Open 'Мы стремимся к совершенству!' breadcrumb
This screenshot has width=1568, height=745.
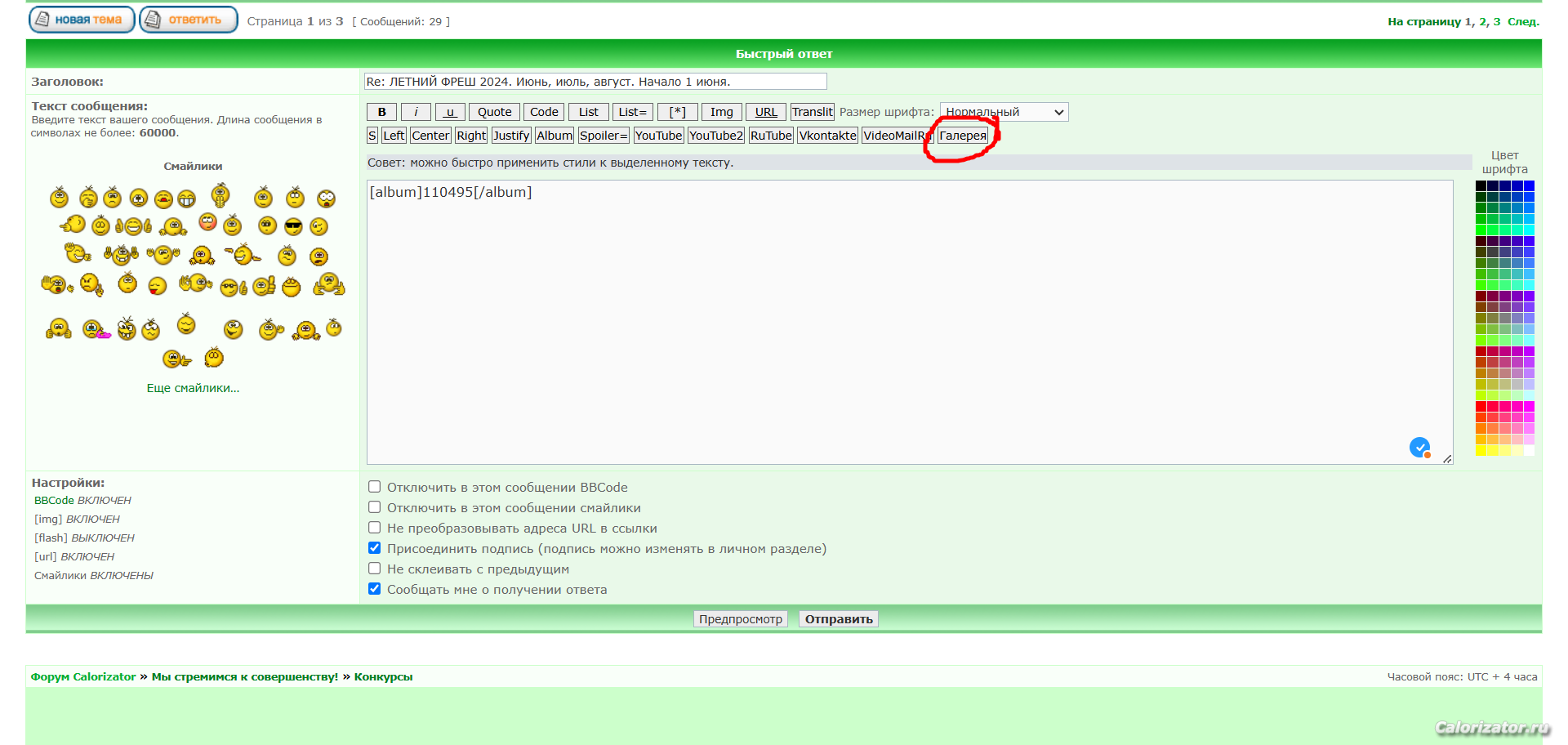[x=245, y=676]
